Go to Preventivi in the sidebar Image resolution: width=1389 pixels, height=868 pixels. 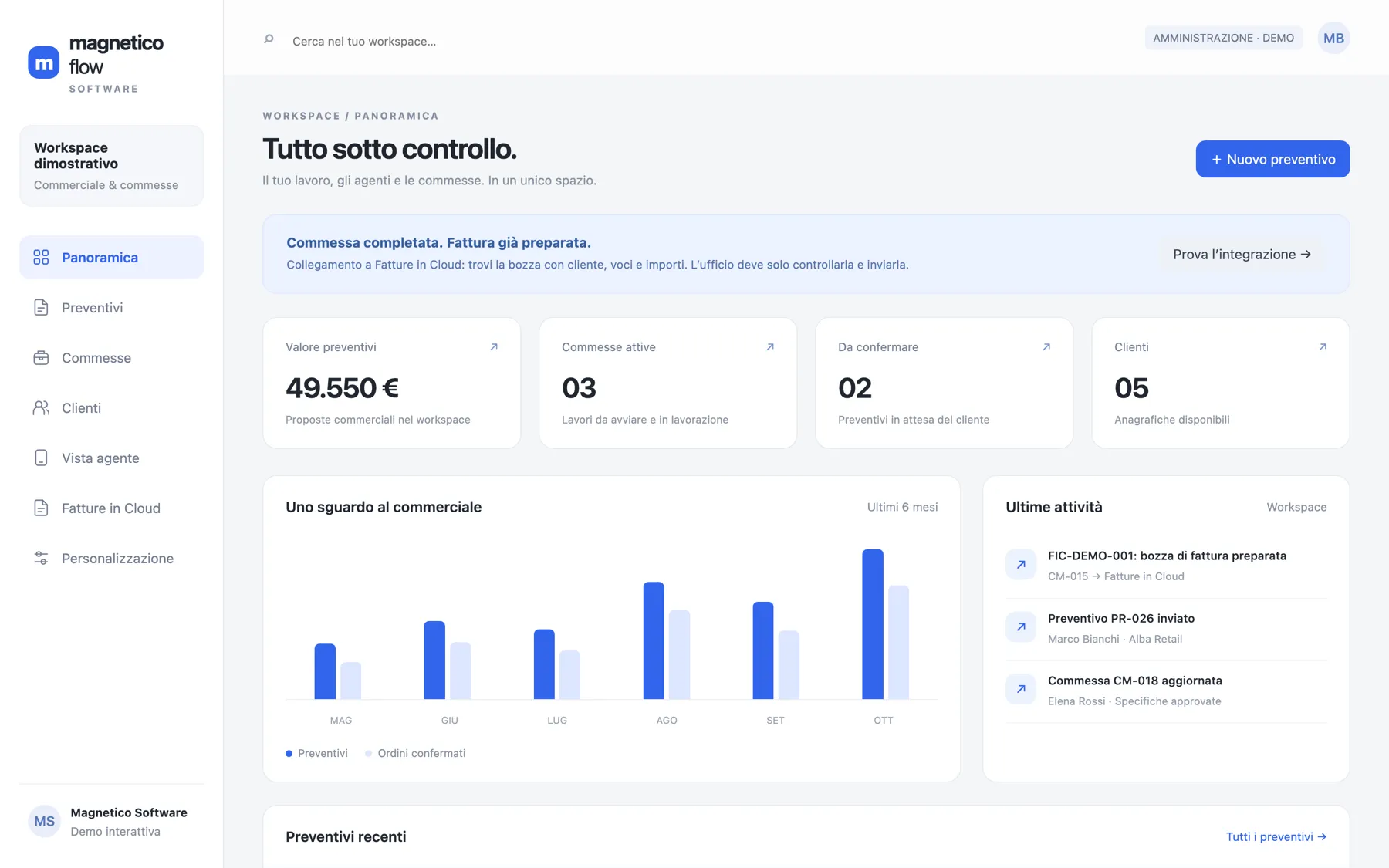(111, 307)
